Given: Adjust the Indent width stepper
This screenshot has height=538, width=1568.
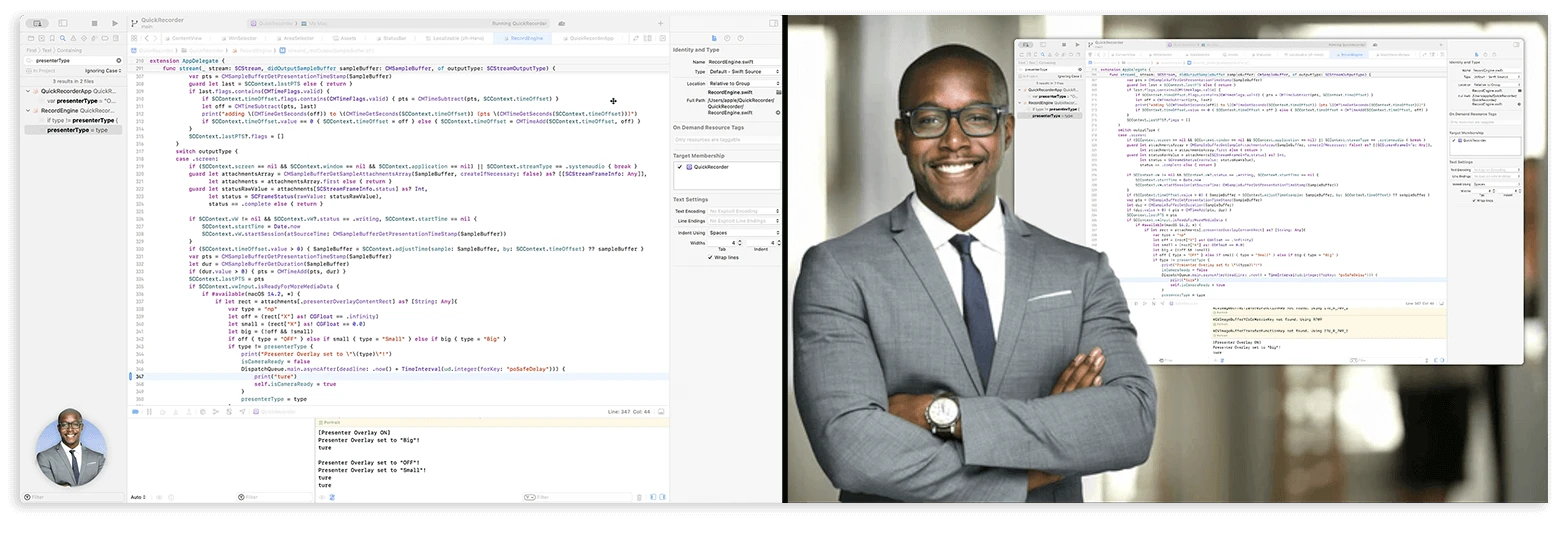Looking at the screenshot, I should (778, 243).
